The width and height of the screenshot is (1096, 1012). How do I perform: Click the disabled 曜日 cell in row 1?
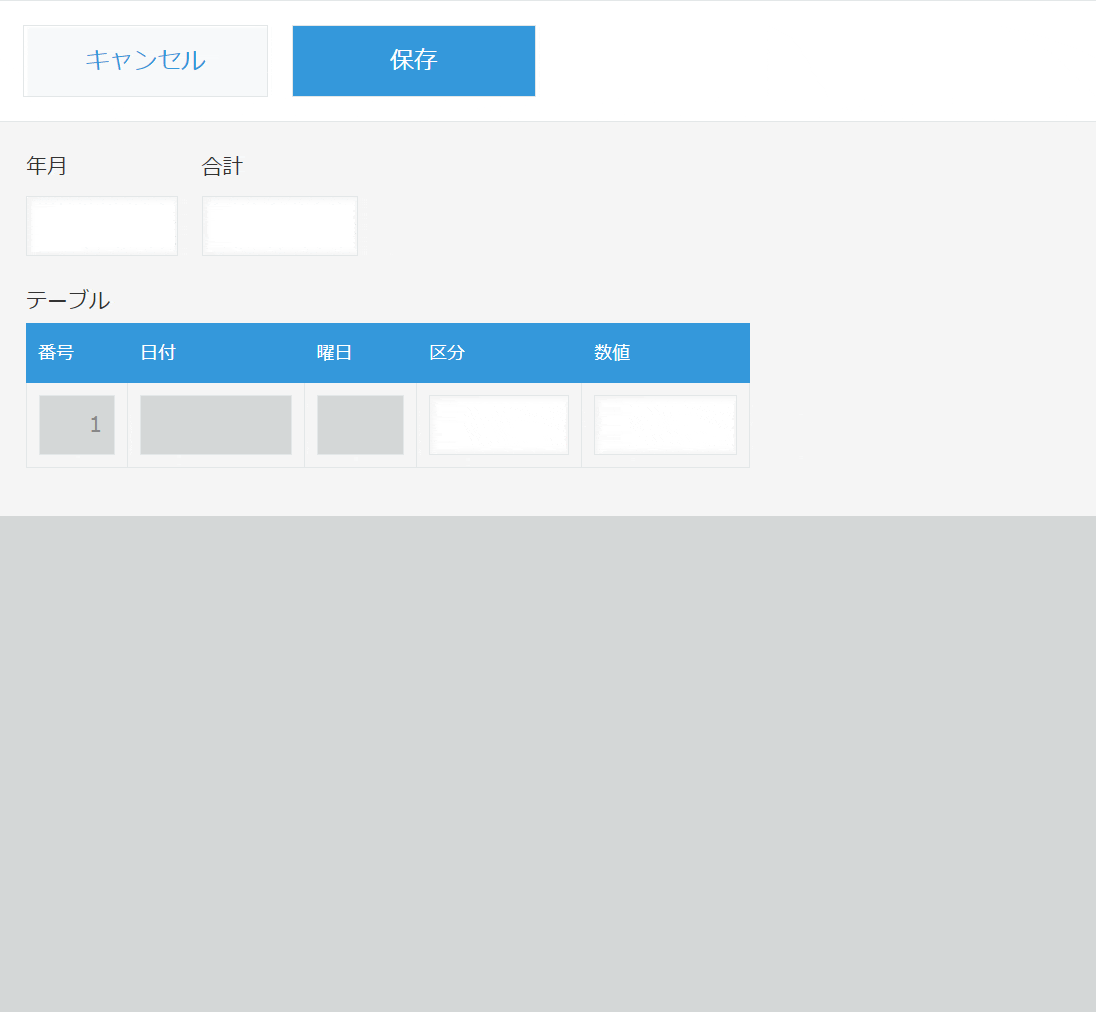361,425
